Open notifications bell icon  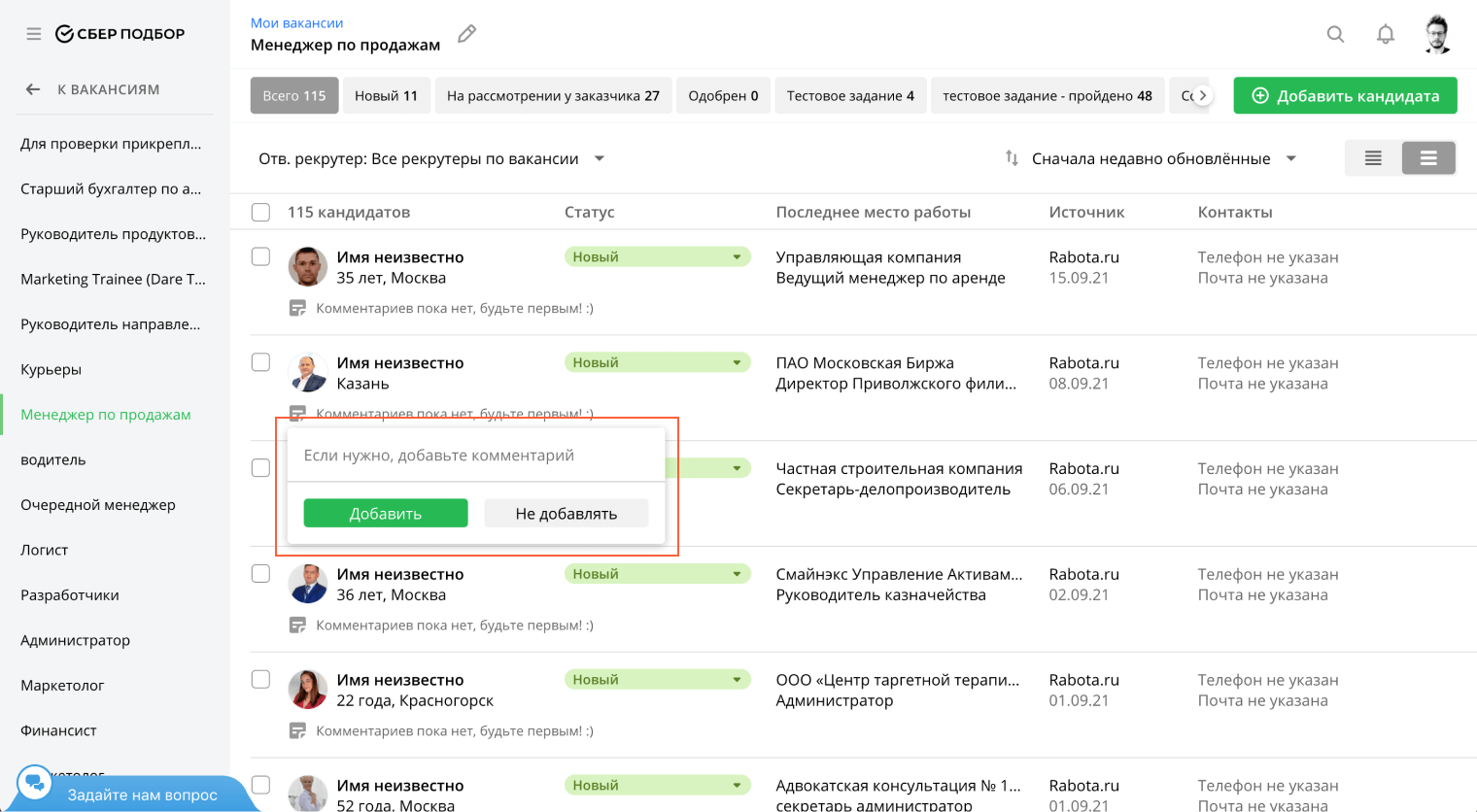point(1385,34)
